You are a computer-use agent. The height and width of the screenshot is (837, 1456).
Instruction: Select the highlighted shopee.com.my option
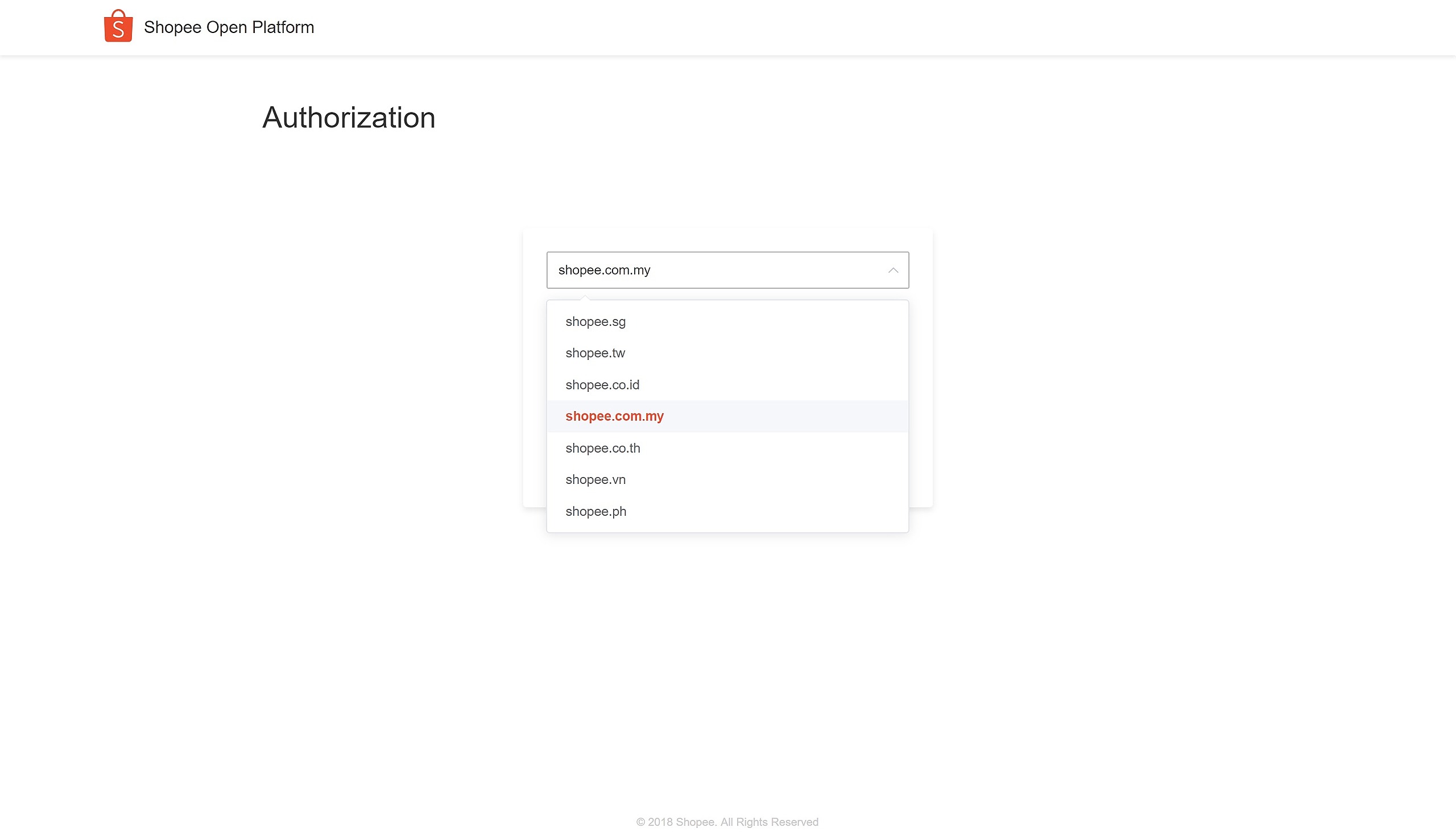(x=614, y=416)
